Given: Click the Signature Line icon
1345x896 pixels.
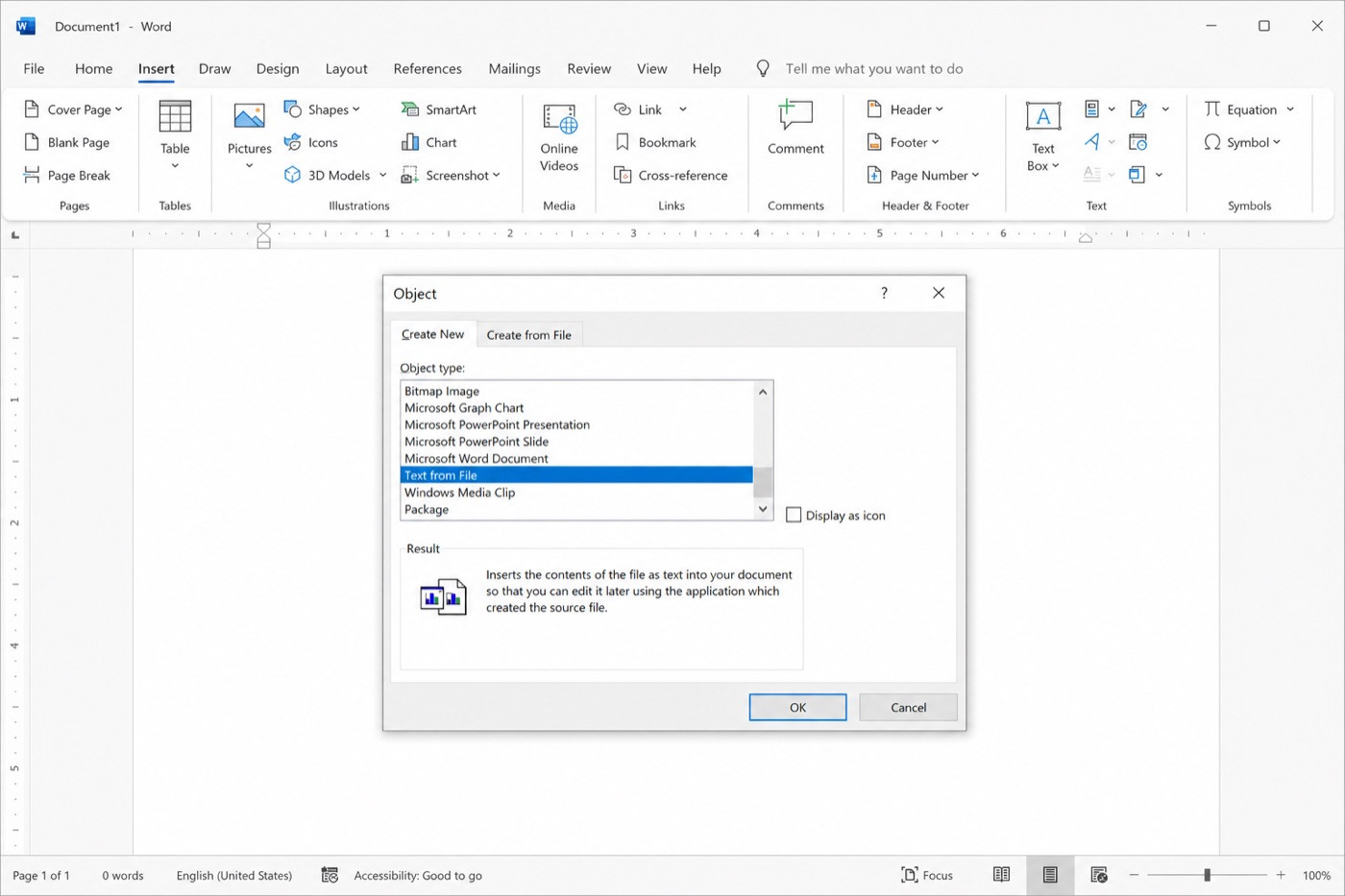Looking at the screenshot, I should (1138, 109).
